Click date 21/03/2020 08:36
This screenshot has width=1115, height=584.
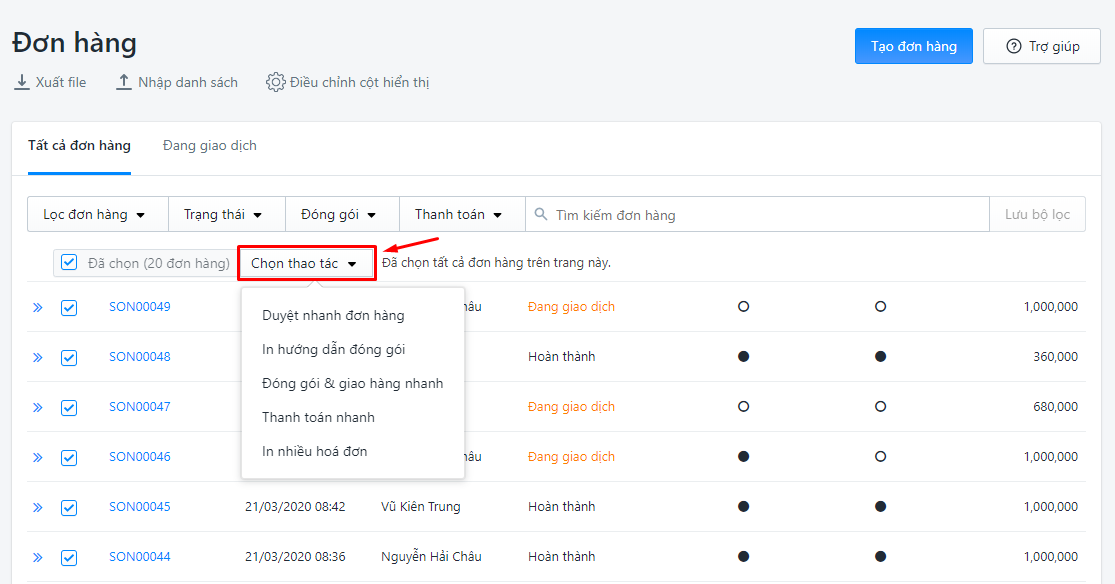pyautogui.click(x=295, y=557)
